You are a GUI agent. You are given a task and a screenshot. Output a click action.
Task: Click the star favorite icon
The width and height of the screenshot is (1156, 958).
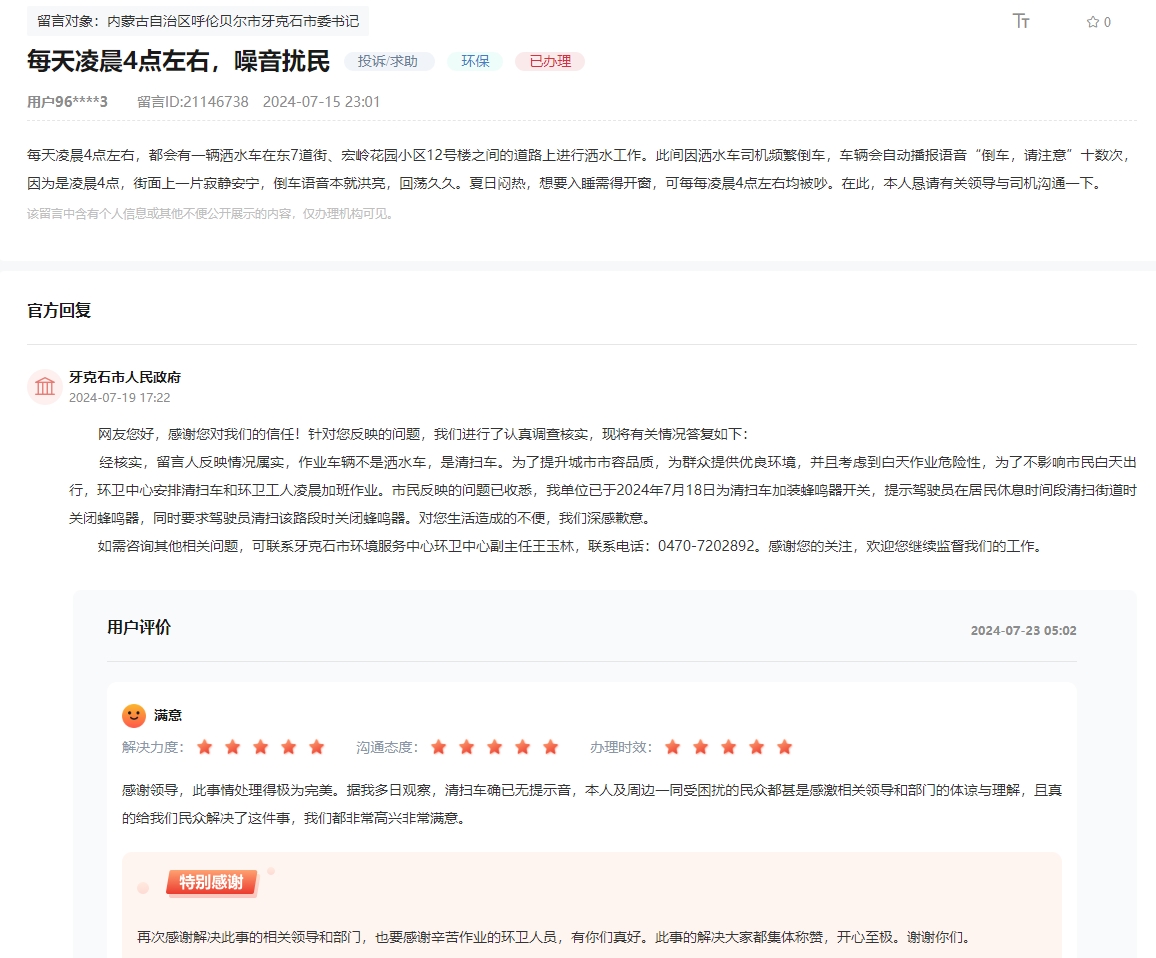(1092, 22)
